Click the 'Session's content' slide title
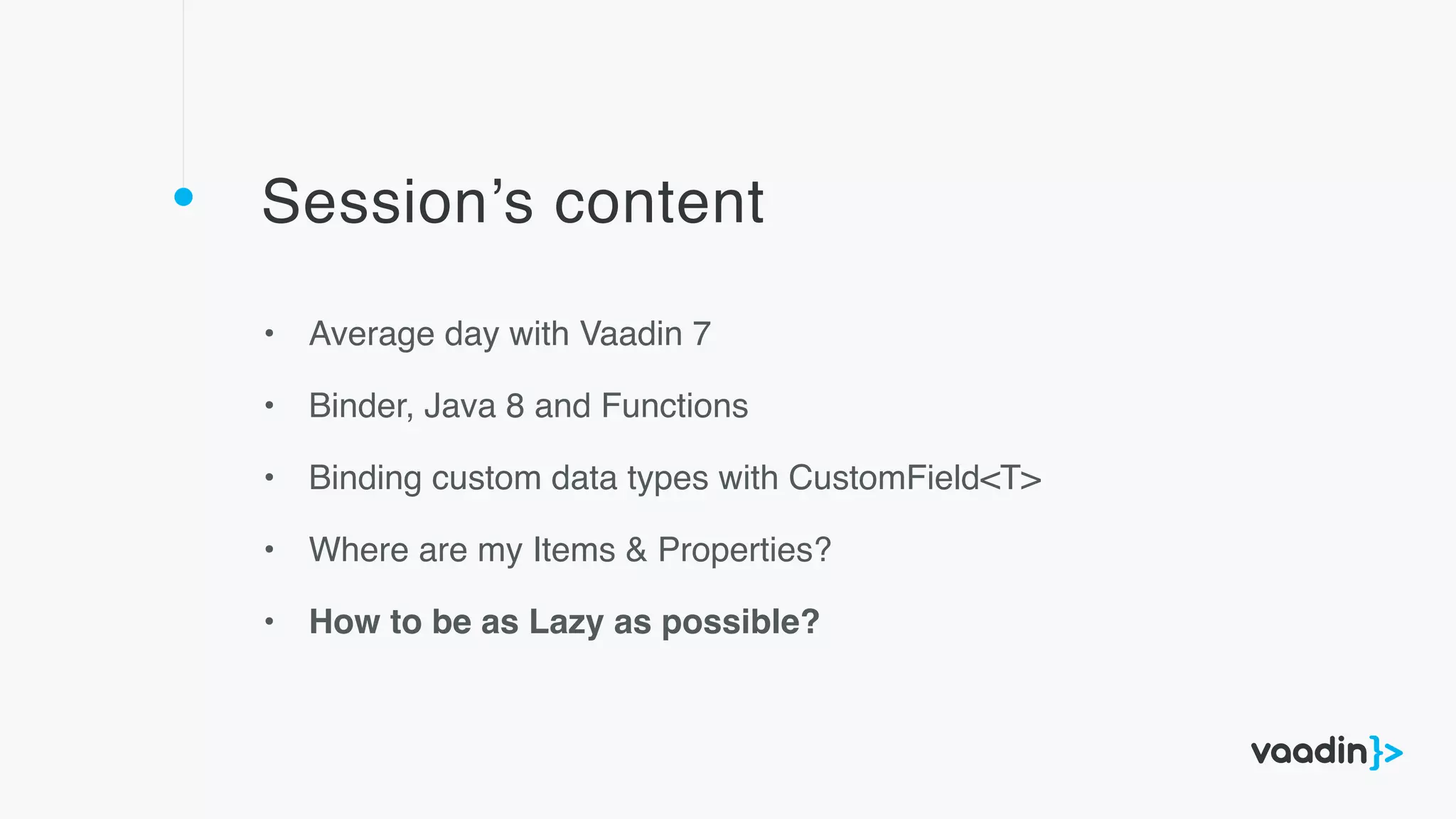The height and width of the screenshot is (819, 1456). tap(513, 202)
